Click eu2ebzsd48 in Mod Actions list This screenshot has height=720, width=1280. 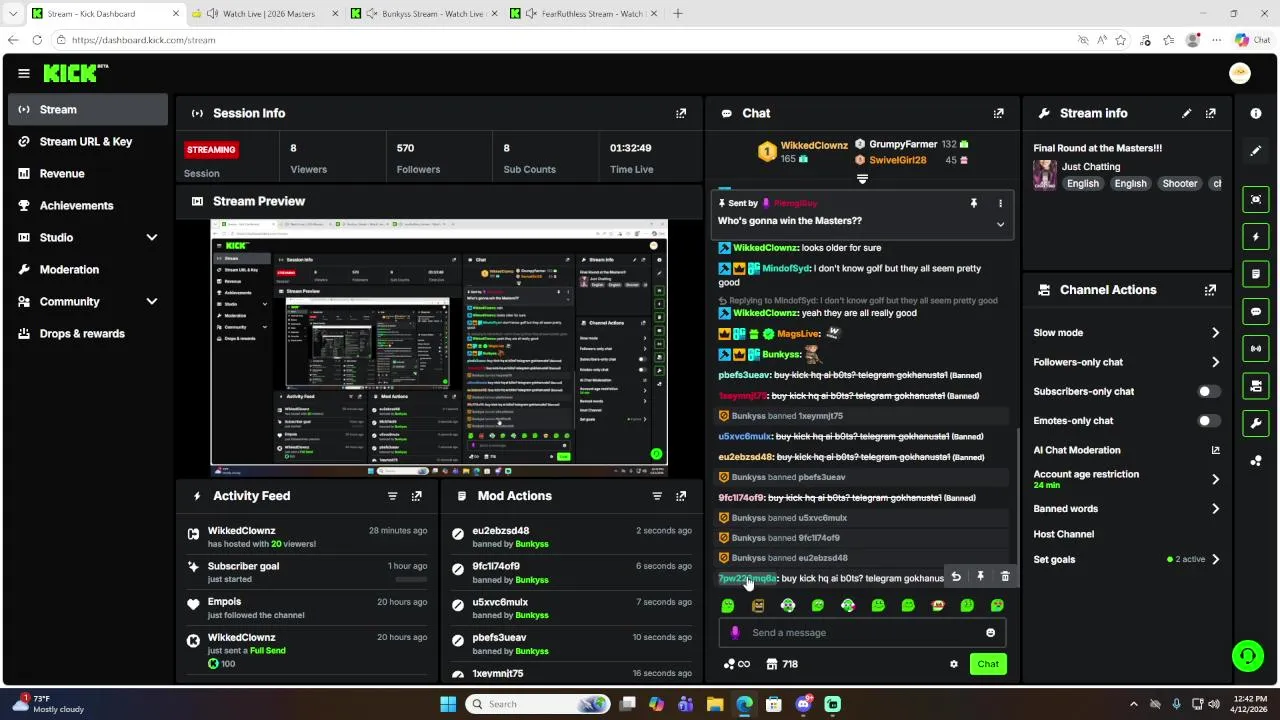point(501,531)
